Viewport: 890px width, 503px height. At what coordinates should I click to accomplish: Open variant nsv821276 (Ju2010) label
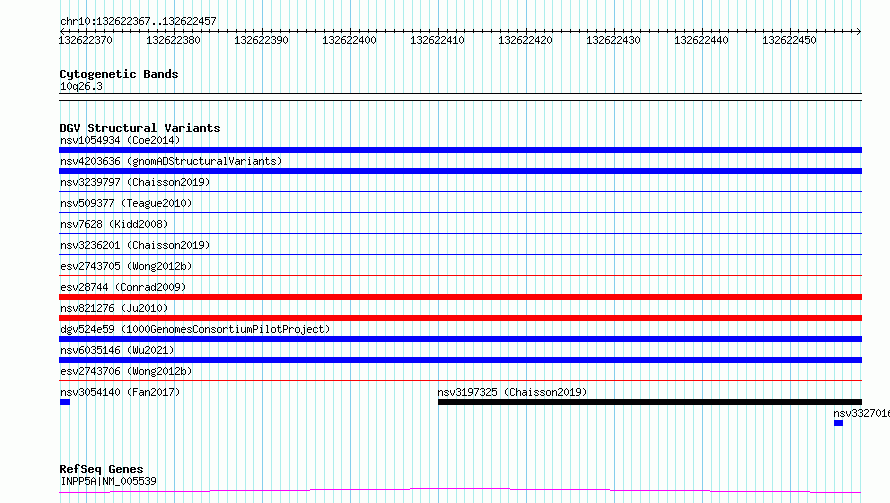click(114, 308)
